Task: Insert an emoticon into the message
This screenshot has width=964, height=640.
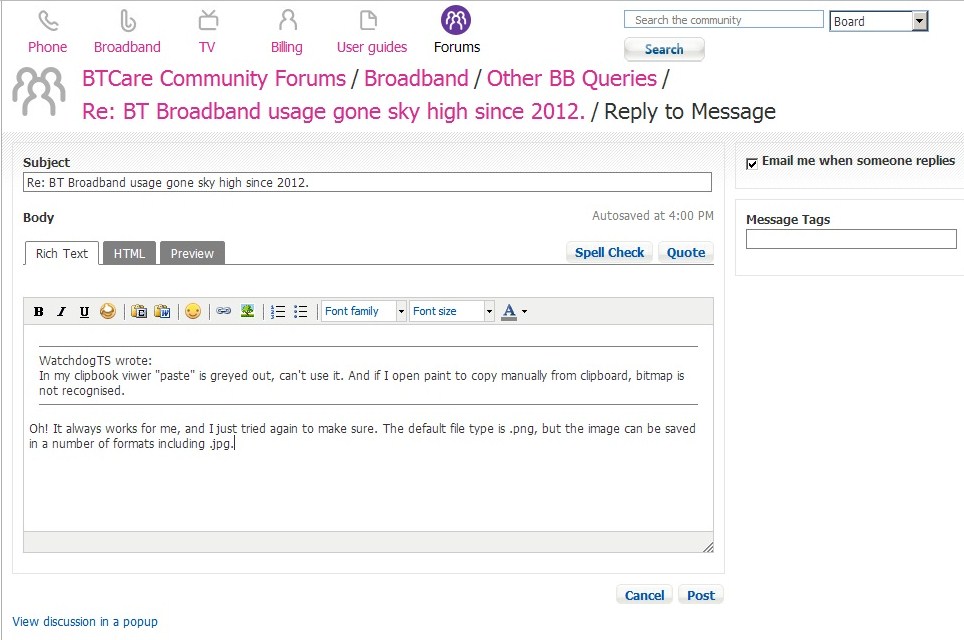Action: [193, 311]
